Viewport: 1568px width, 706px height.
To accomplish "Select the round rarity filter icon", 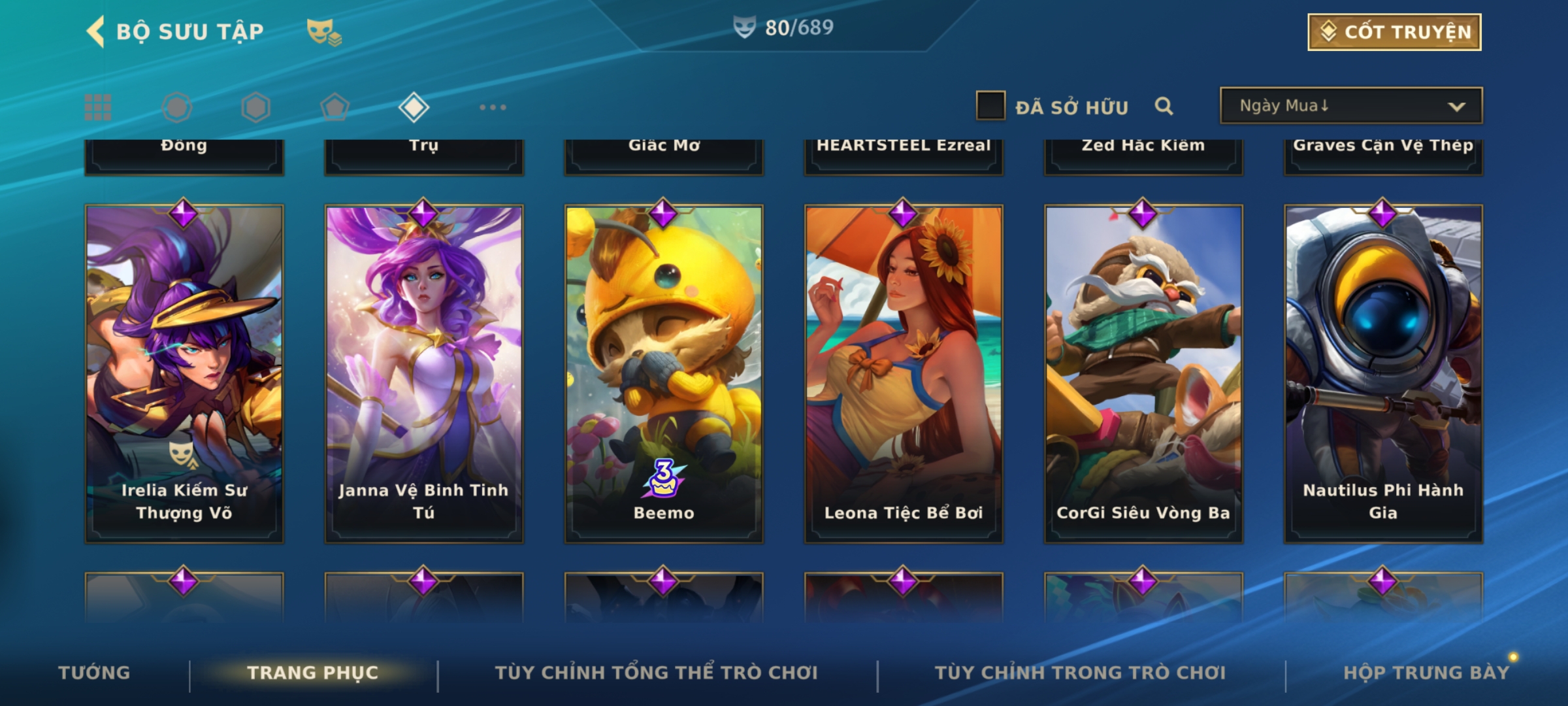I will coord(177,107).
